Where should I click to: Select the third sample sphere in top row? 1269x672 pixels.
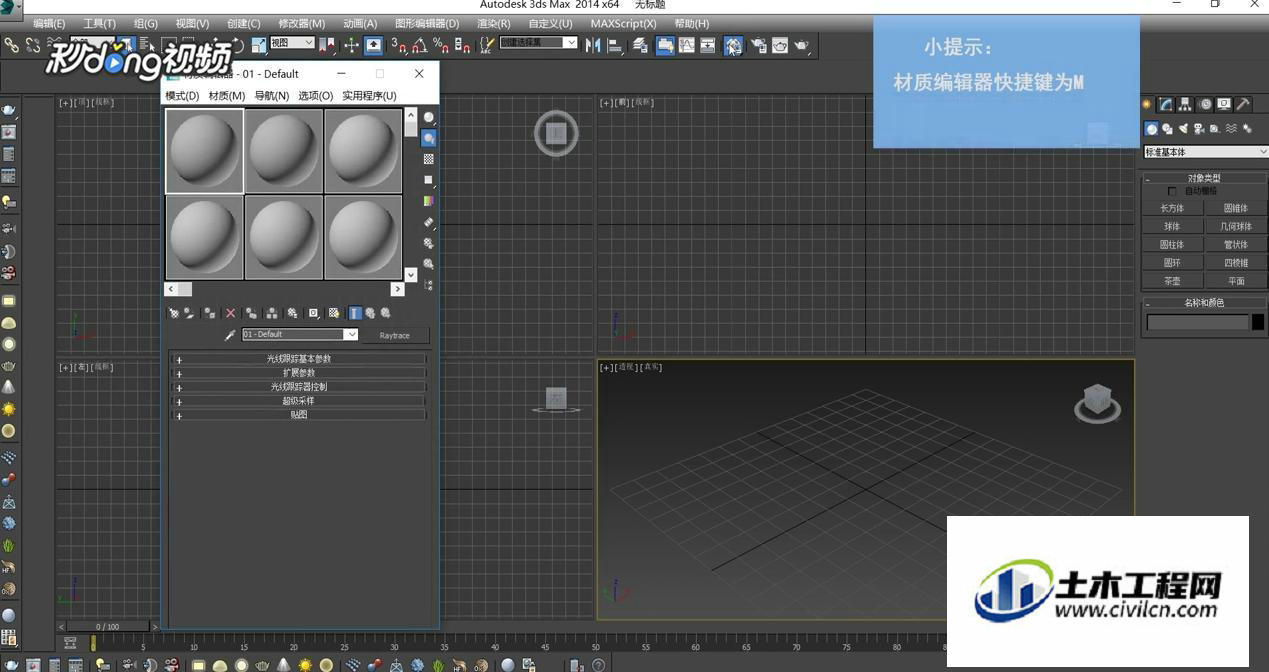(363, 151)
